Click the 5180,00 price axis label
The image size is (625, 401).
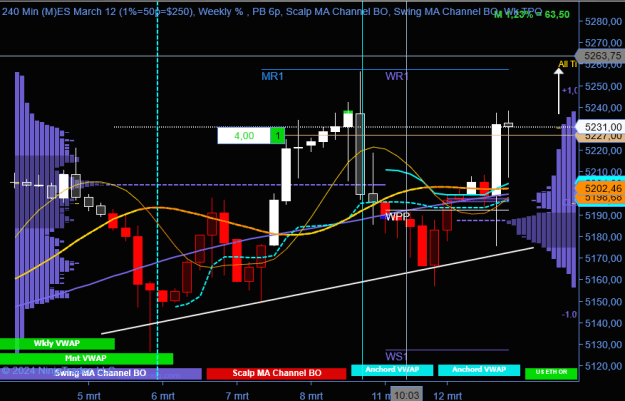pos(603,237)
